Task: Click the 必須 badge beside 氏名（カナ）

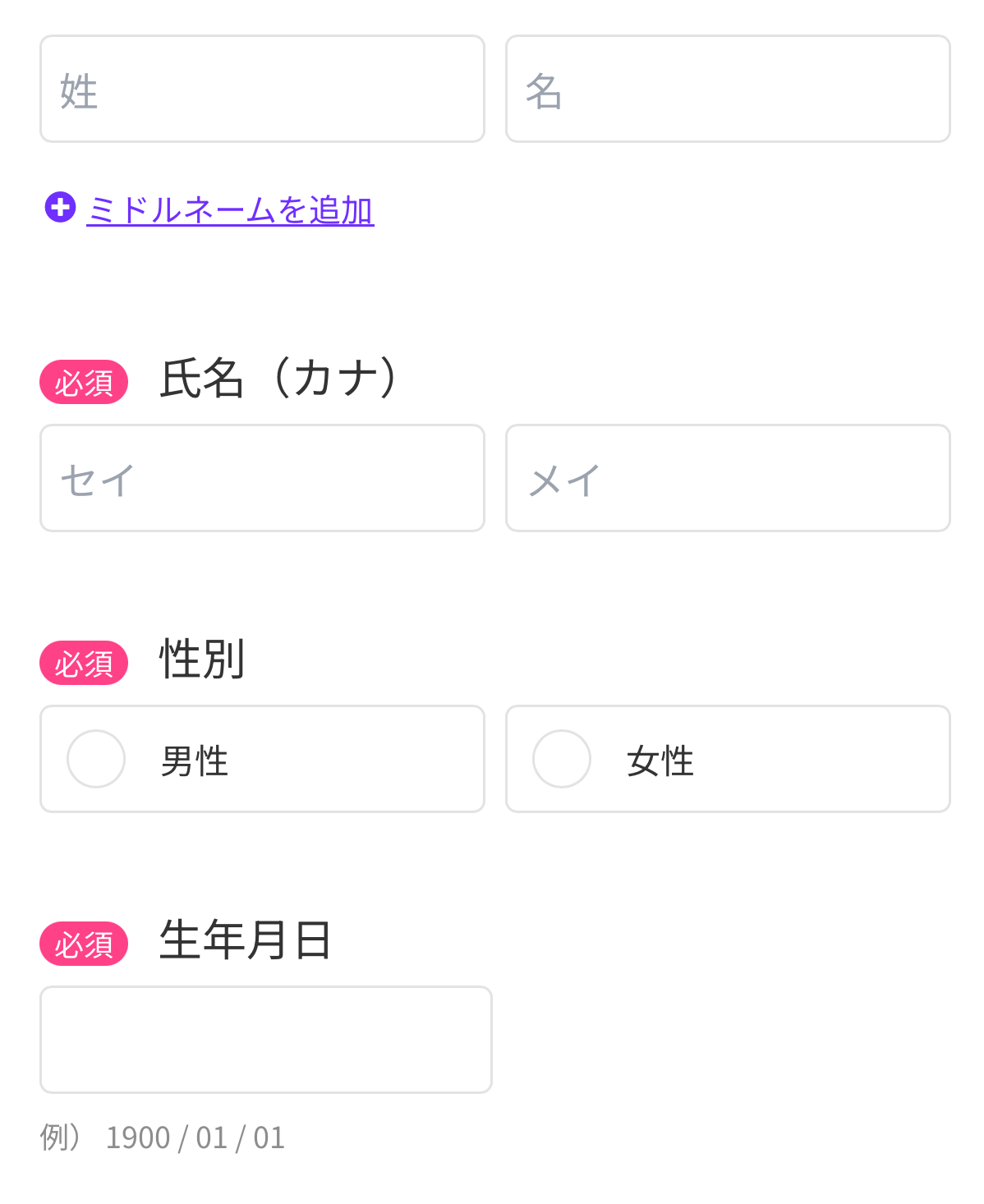Action: tap(84, 382)
